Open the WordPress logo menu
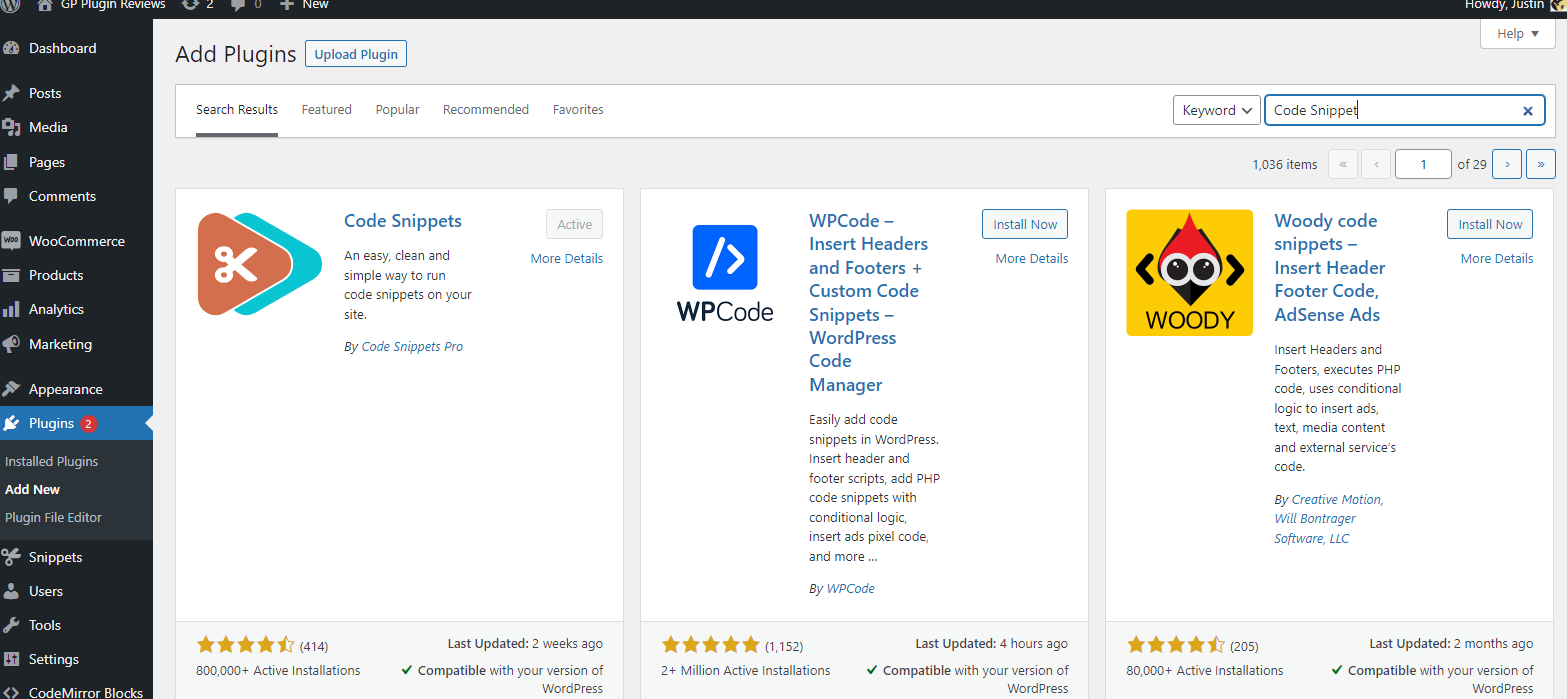This screenshot has height=699, width=1567. [11, 5]
